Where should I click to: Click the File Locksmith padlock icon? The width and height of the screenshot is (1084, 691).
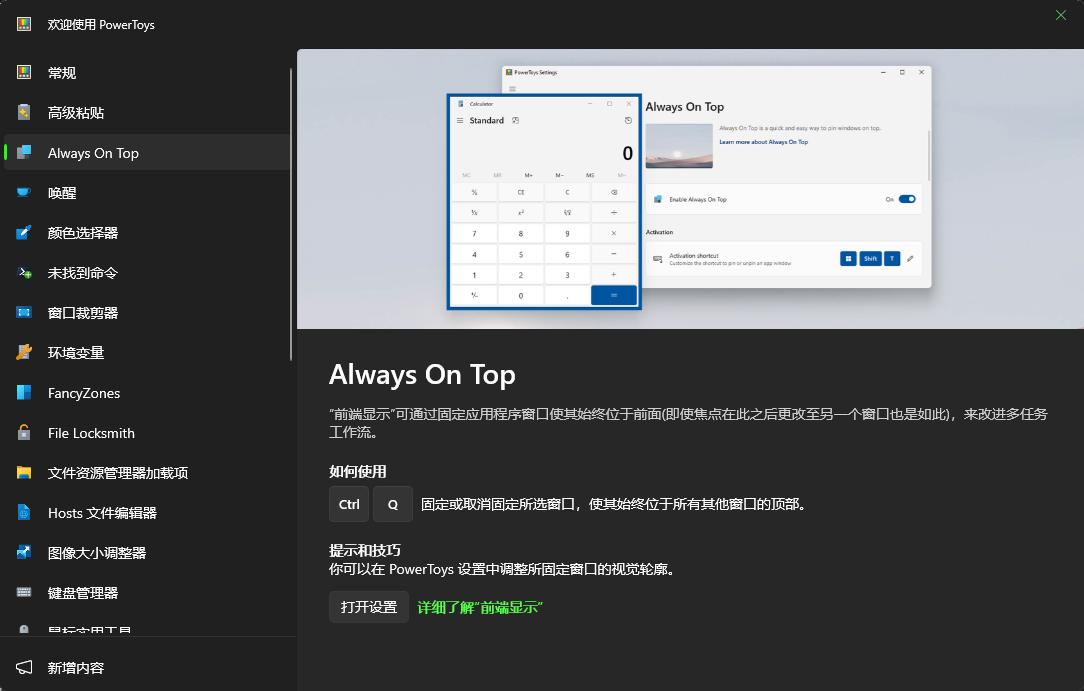(24, 433)
